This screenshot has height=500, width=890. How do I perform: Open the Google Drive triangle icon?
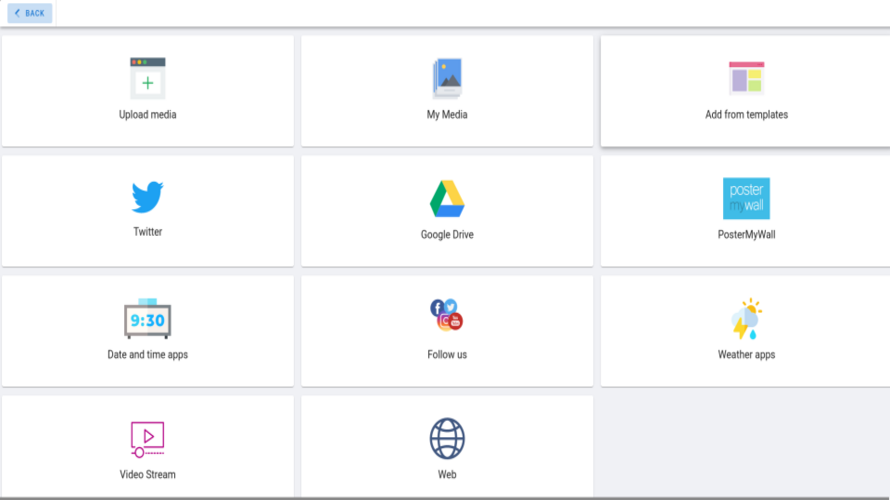(447, 199)
